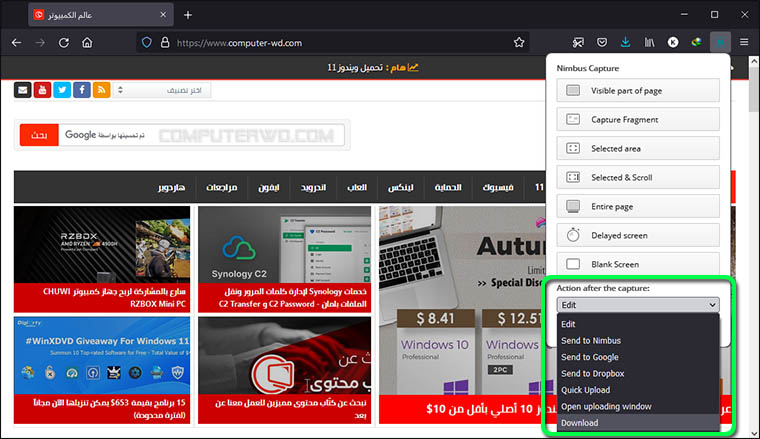Click the address bar URL

pos(239,43)
